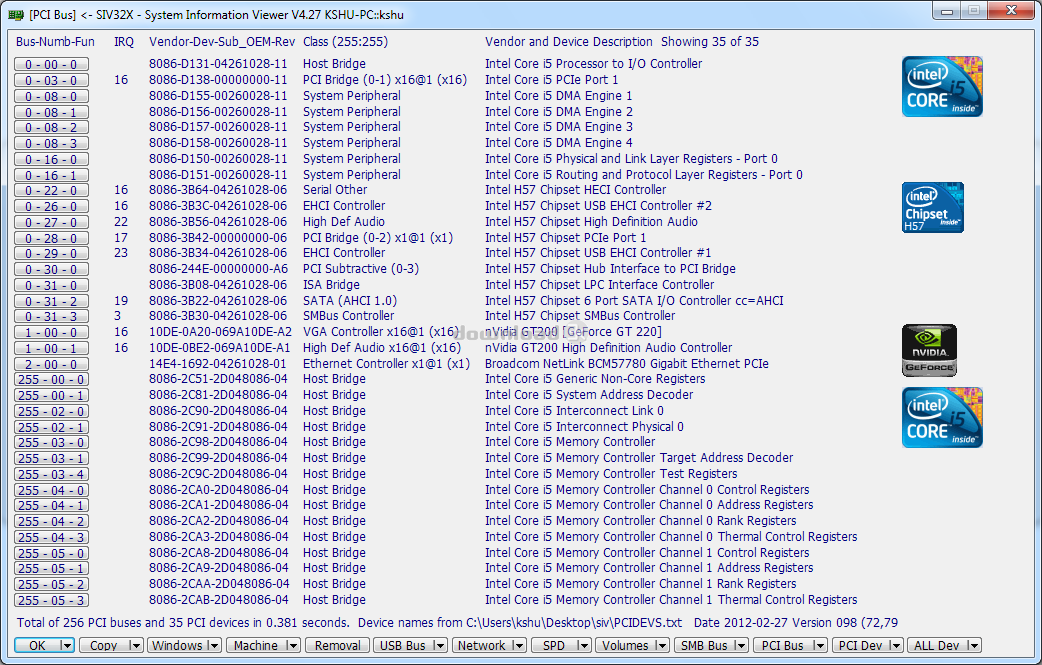Open the 0 - 30 - 0 device button
The width and height of the screenshot is (1042, 665).
pos(51,270)
